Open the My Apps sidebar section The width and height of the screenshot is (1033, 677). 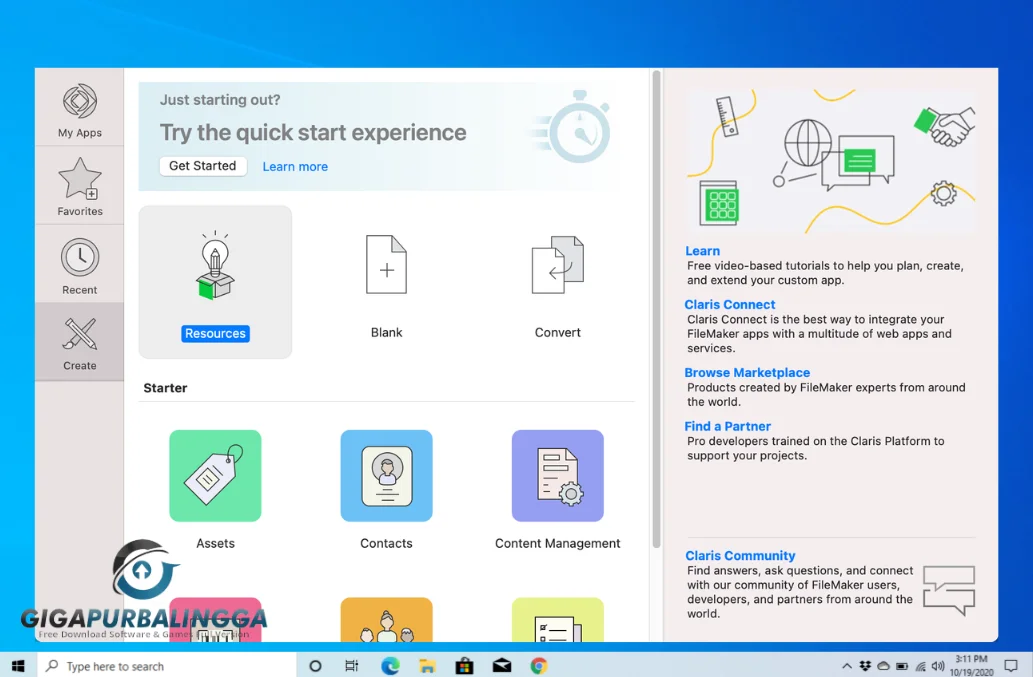click(x=80, y=109)
